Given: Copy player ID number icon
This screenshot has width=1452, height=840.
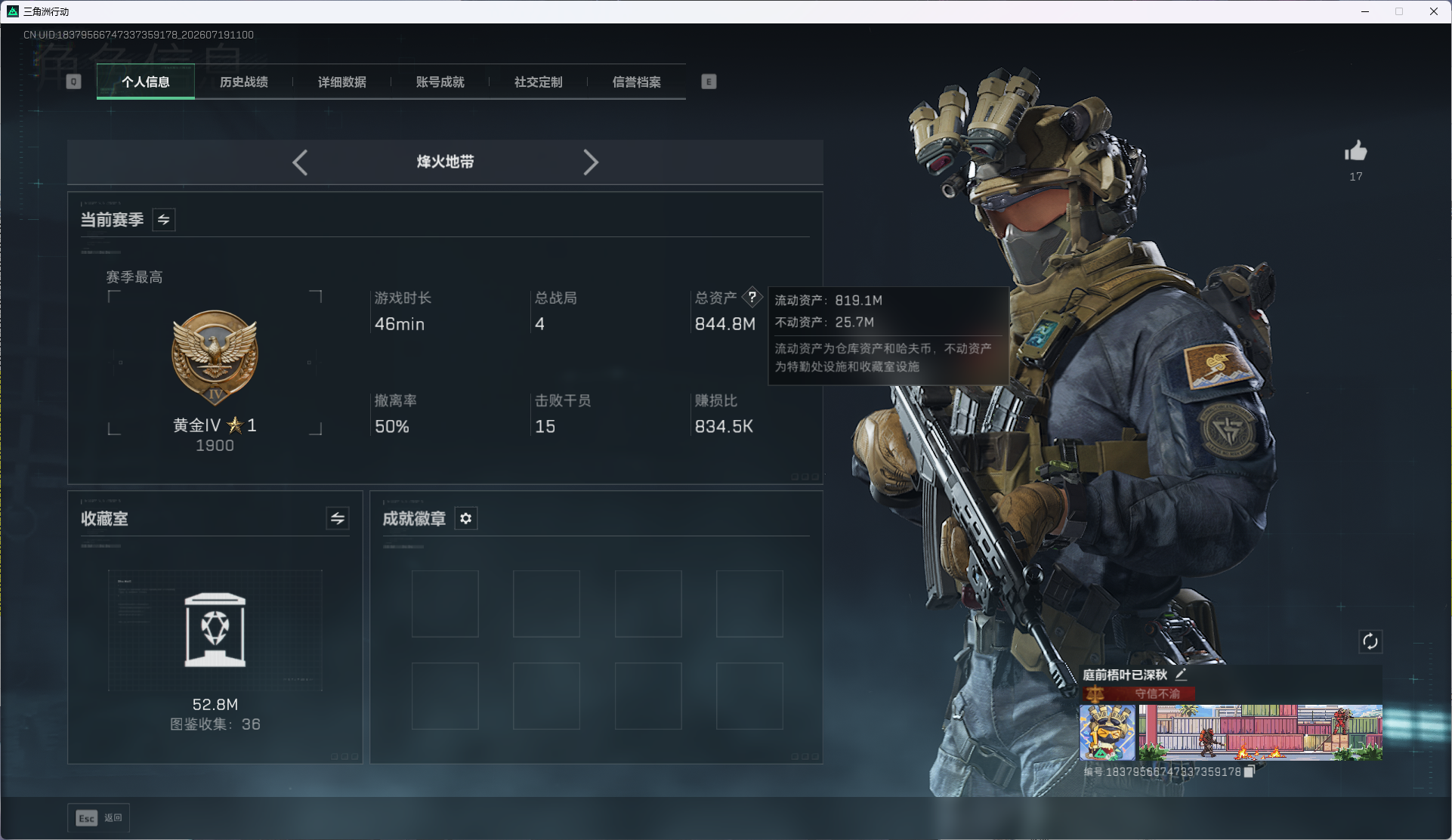Looking at the screenshot, I should pos(1249,771).
